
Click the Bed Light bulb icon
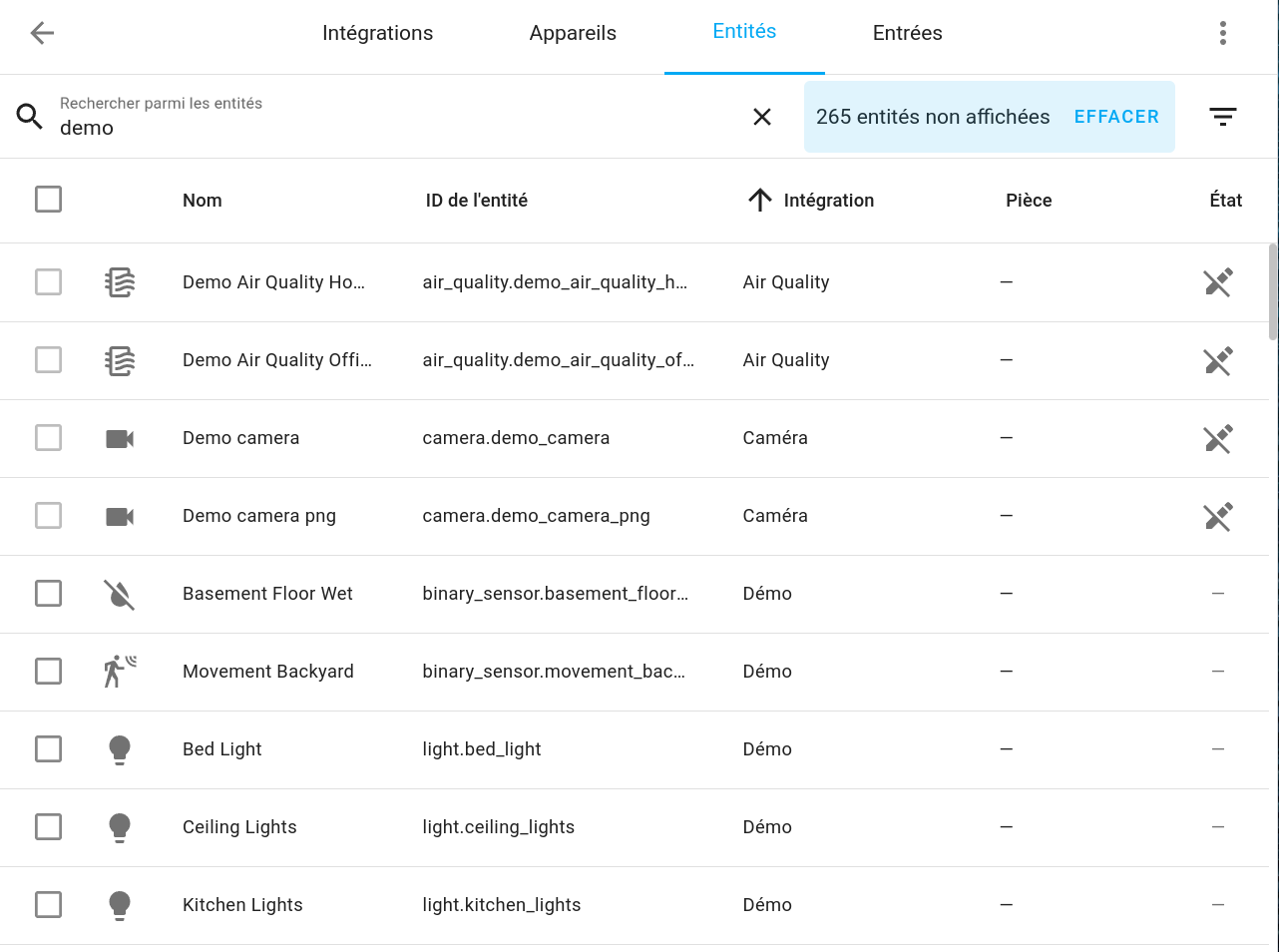(120, 749)
